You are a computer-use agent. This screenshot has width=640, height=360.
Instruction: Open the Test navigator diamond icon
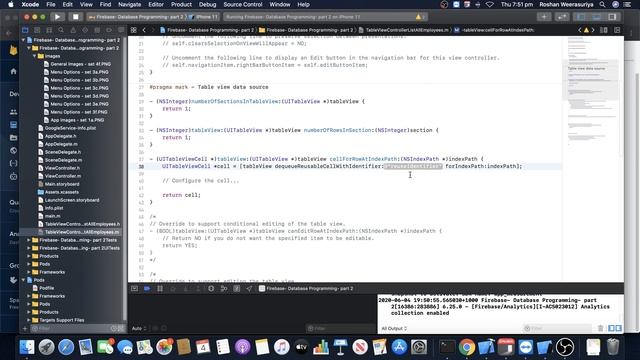[85, 30]
